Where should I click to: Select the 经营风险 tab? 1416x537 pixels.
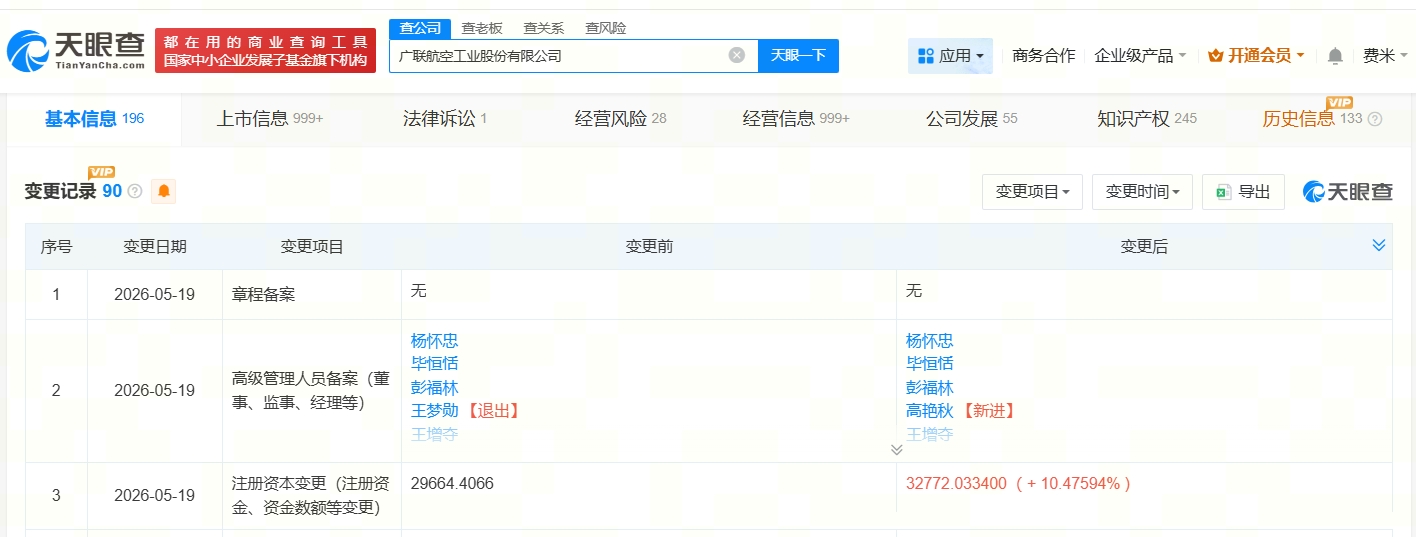[620, 119]
